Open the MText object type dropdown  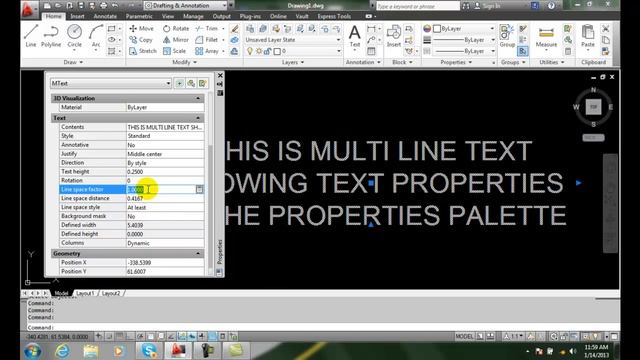(x=111, y=83)
